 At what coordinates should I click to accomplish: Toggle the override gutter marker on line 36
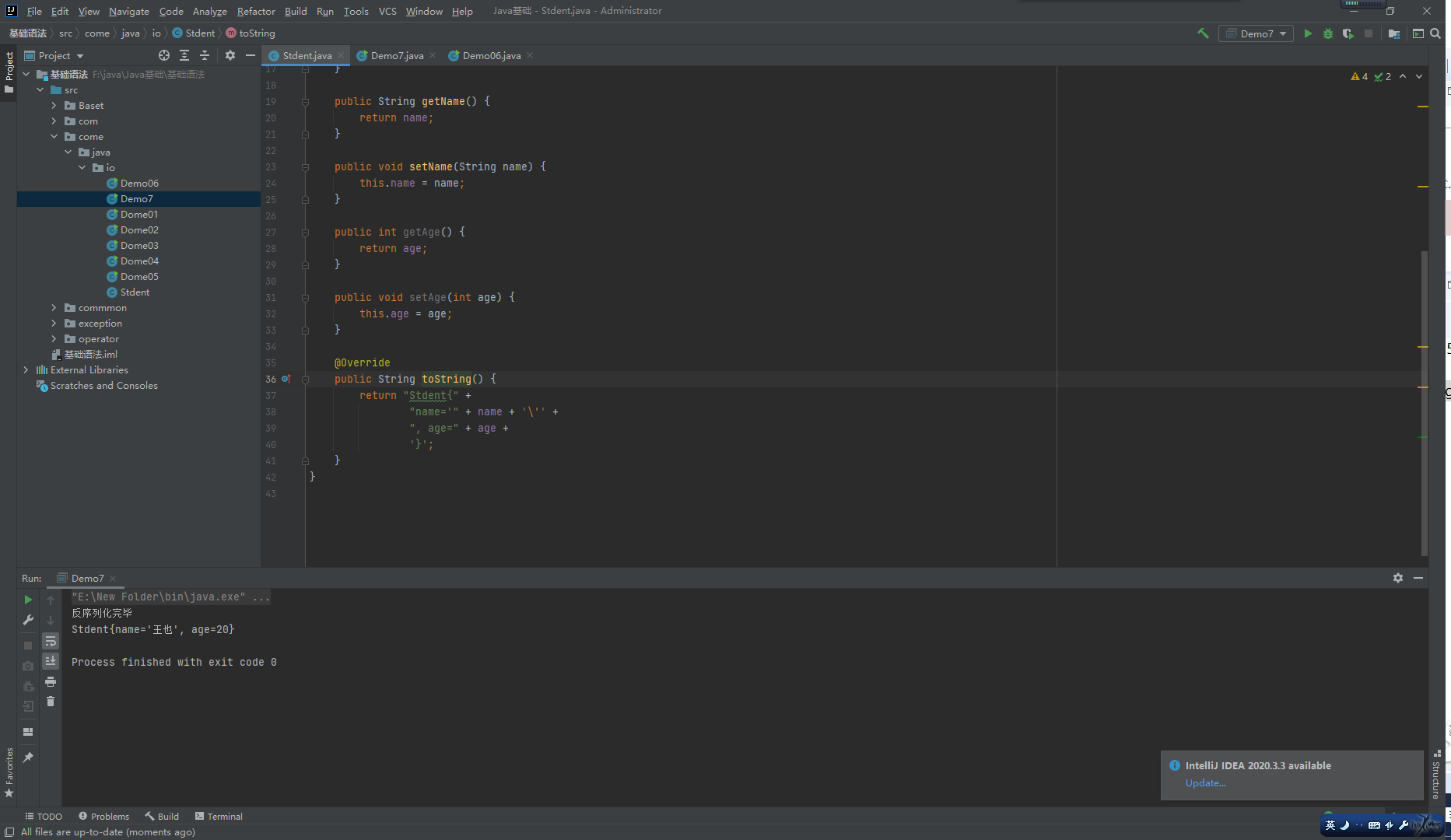coord(286,379)
